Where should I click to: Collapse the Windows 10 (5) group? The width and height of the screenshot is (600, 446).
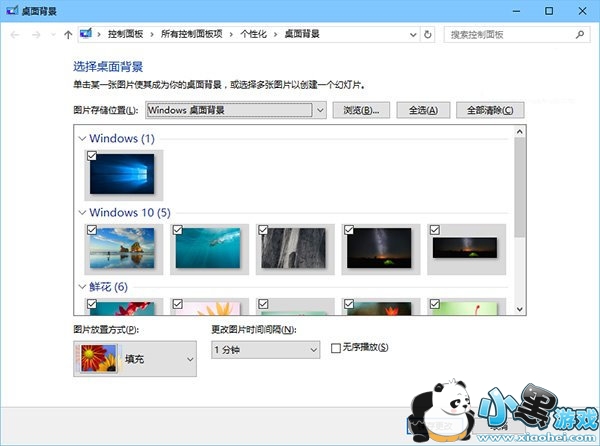point(82,212)
